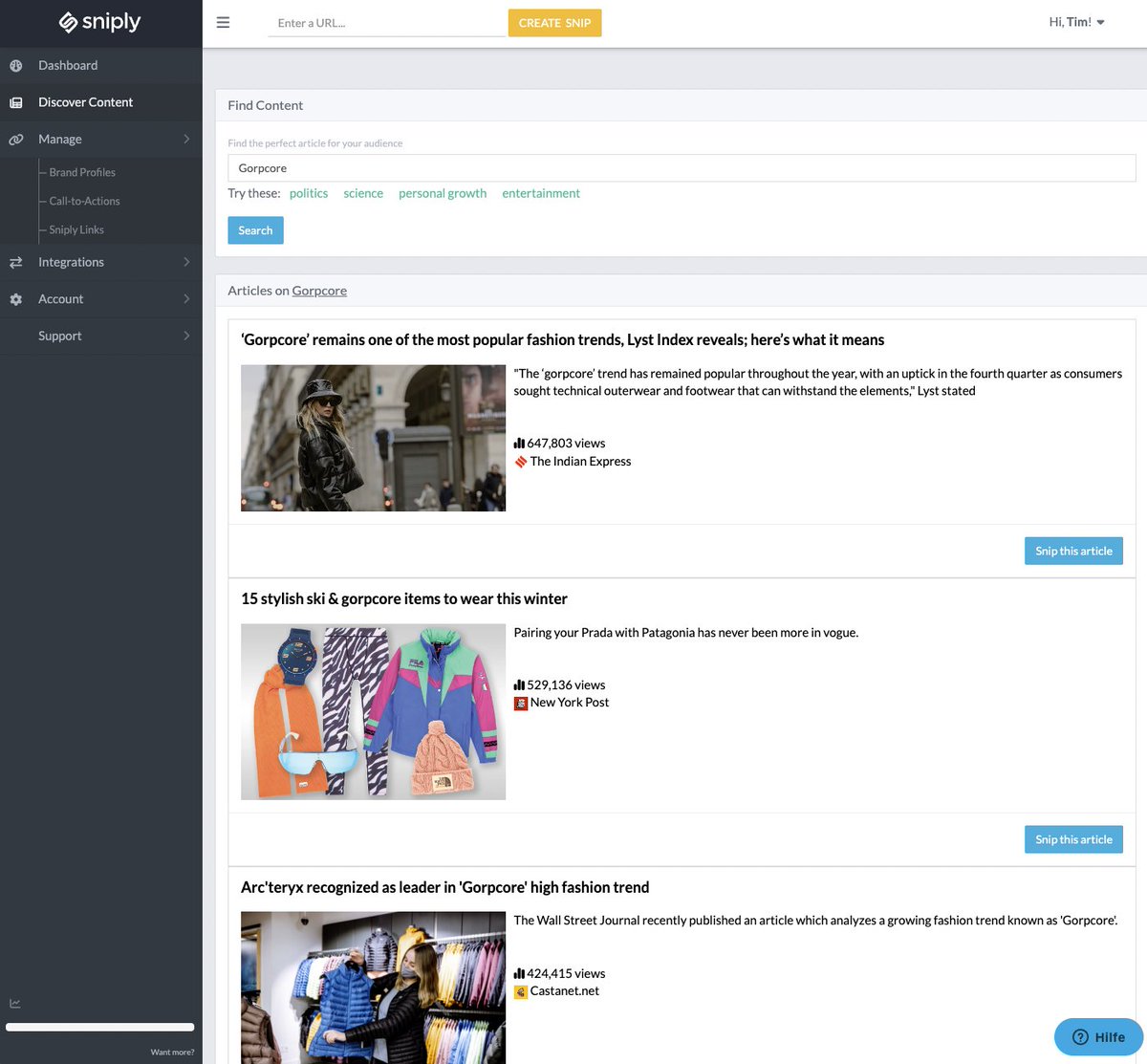Open Sniply Links submenu item
This screenshot has width=1147, height=1064.
[76, 229]
